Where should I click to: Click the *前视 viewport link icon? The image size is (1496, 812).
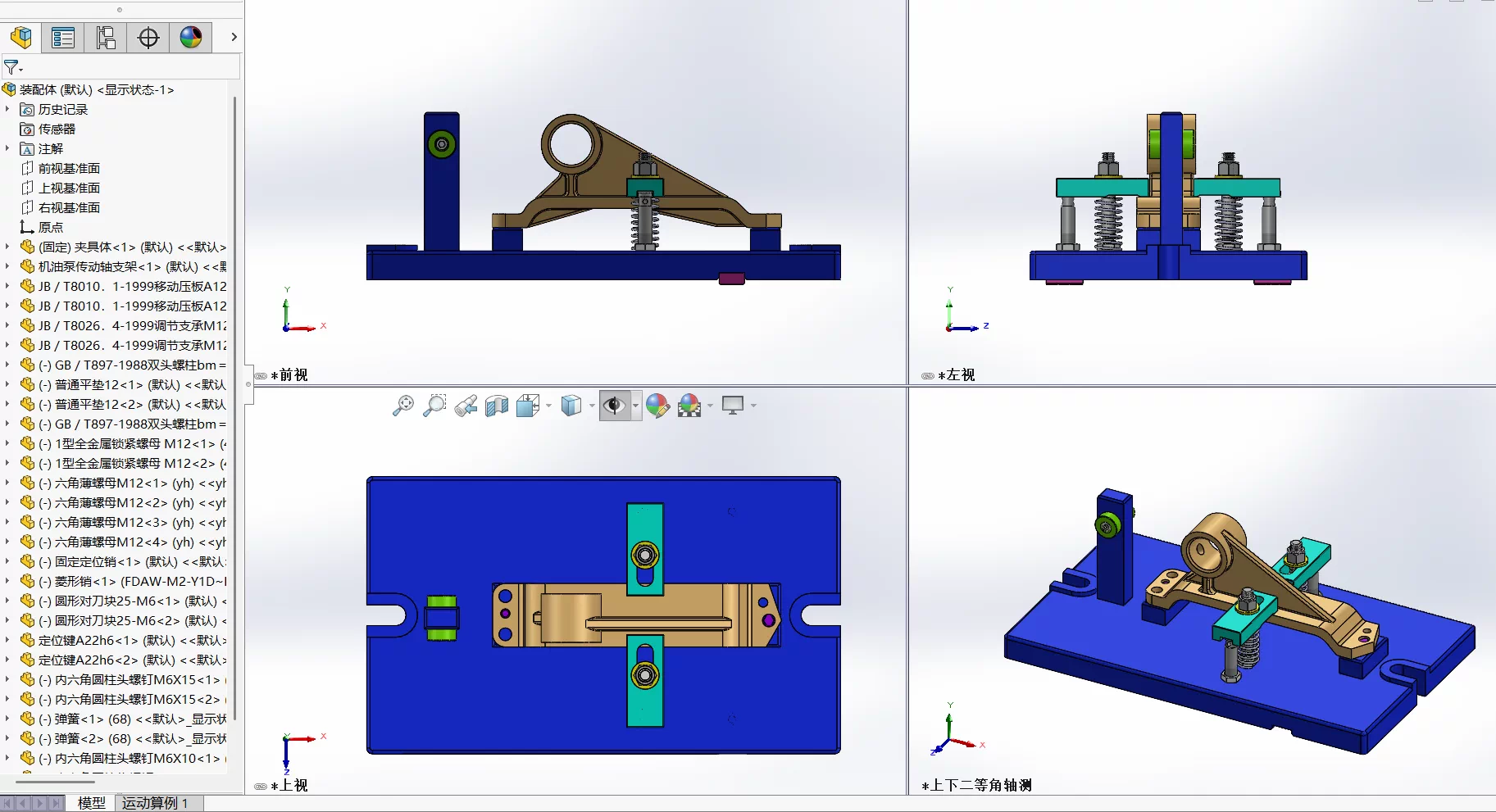(x=261, y=376)
